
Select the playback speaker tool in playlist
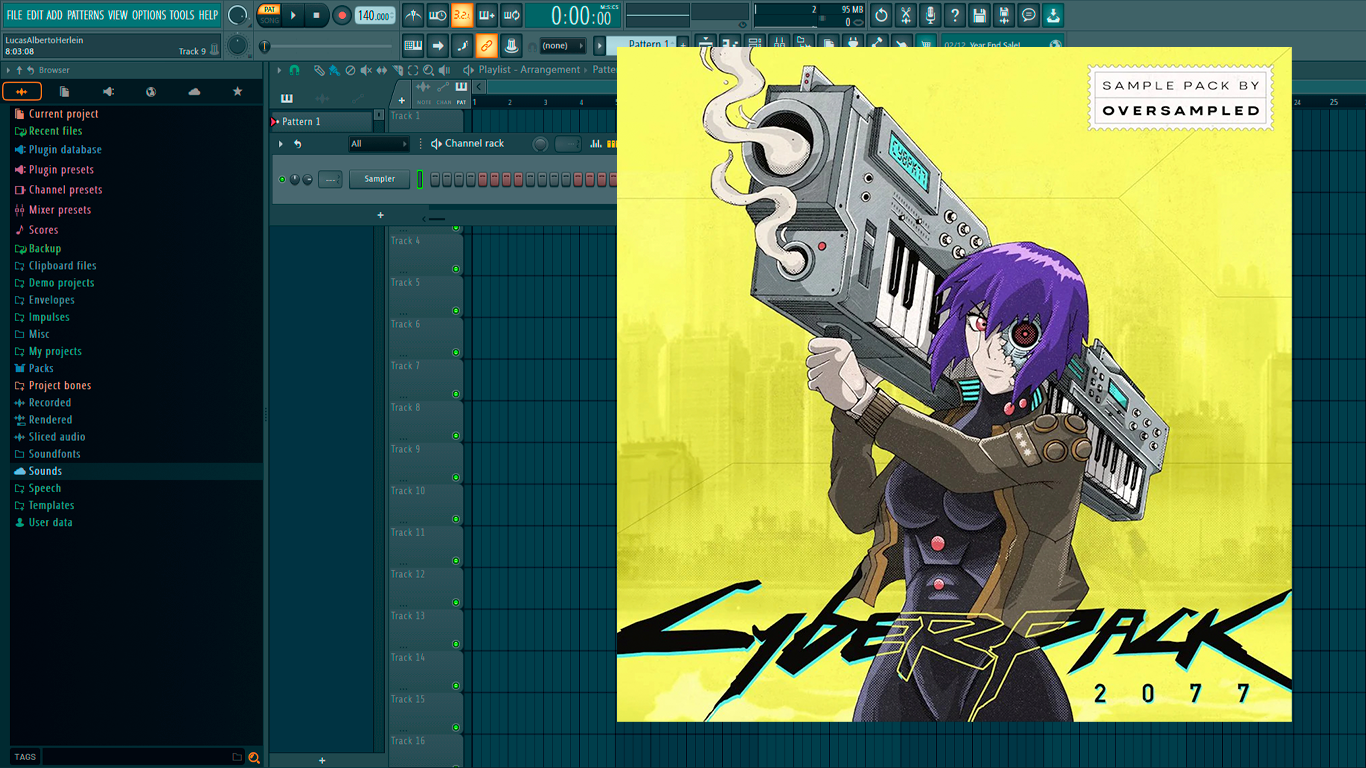coord(443,70)
